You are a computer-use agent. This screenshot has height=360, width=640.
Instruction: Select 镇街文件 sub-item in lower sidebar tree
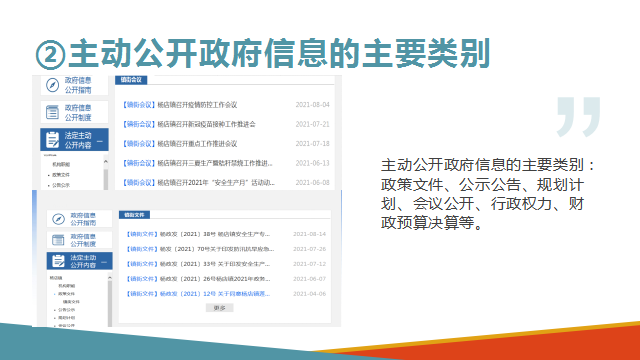click(71, 302)
